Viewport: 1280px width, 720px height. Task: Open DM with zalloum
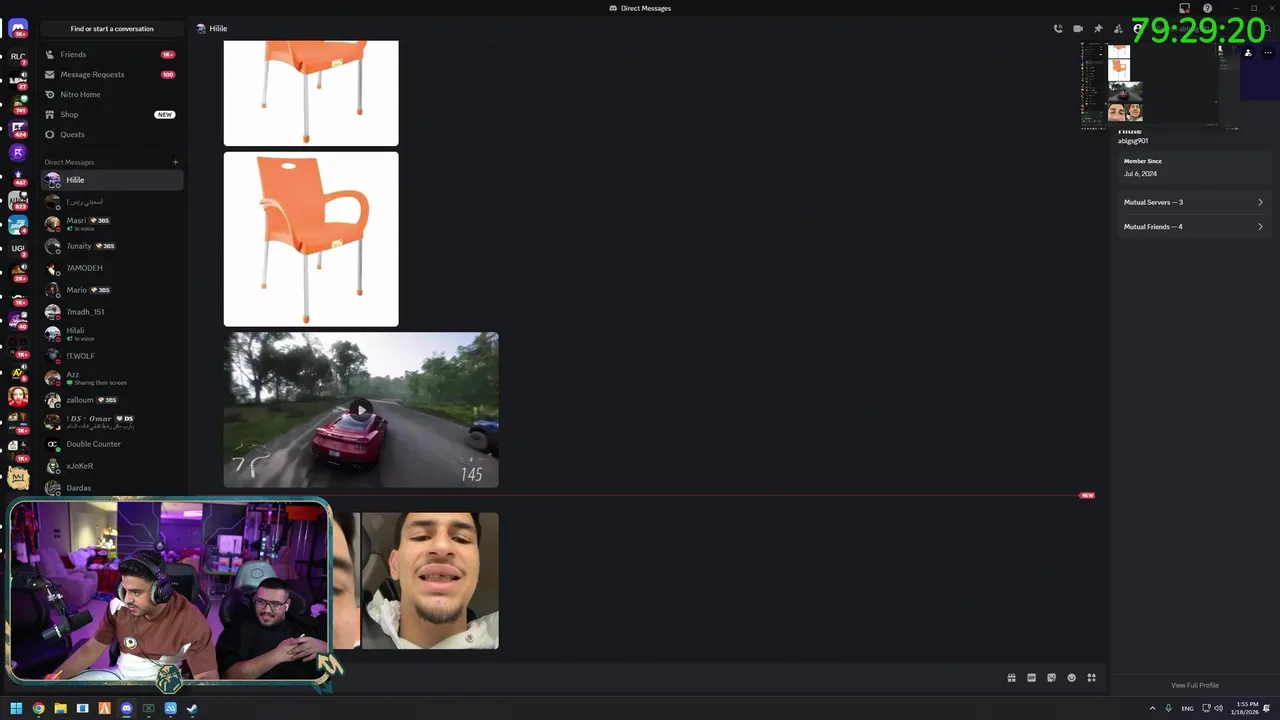tap(112, 400)
